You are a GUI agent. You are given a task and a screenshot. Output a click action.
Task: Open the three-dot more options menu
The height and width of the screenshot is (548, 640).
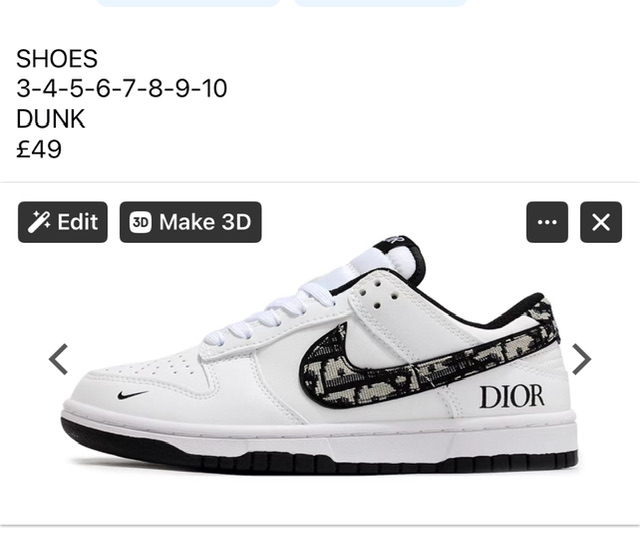pos(547,222)
